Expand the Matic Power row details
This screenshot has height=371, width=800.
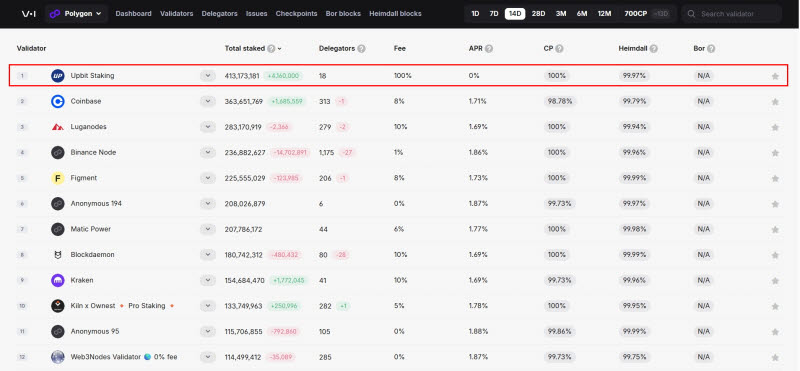pos(208,229)
